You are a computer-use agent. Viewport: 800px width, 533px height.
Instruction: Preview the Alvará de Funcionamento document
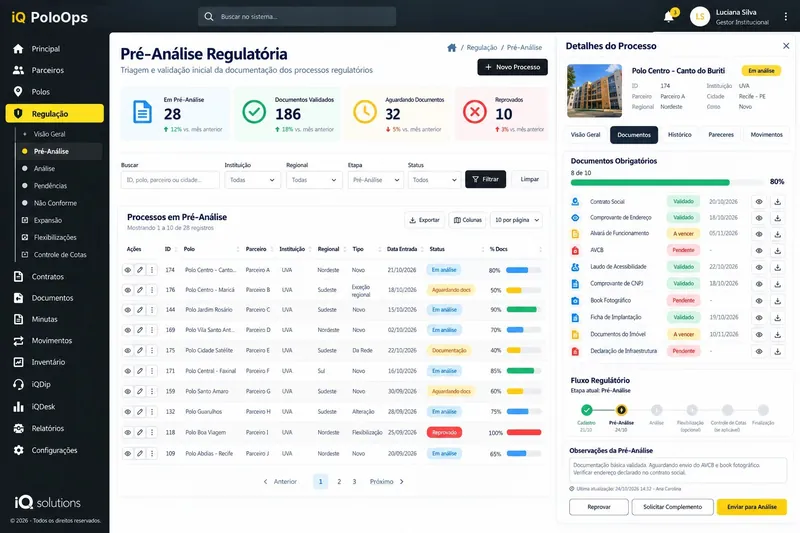759,234
